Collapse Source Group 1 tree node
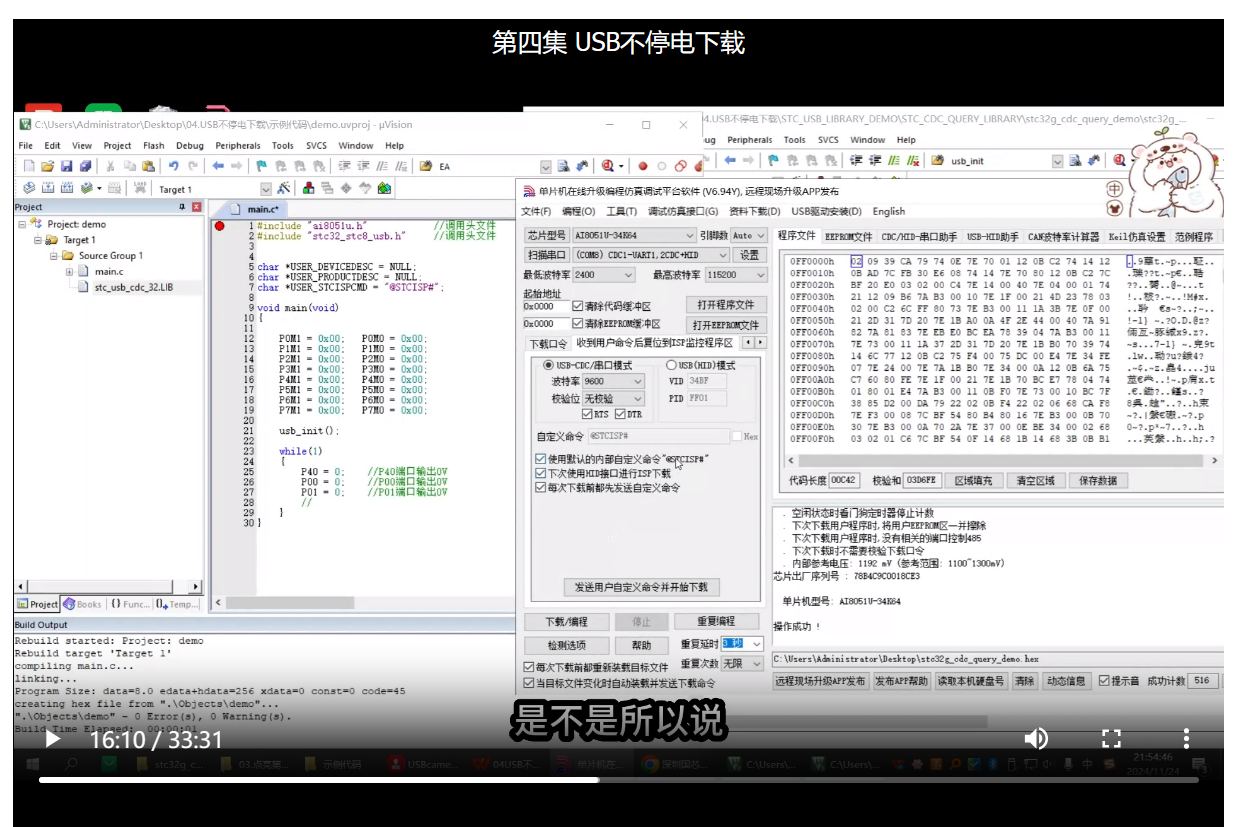 click(55, 256)
